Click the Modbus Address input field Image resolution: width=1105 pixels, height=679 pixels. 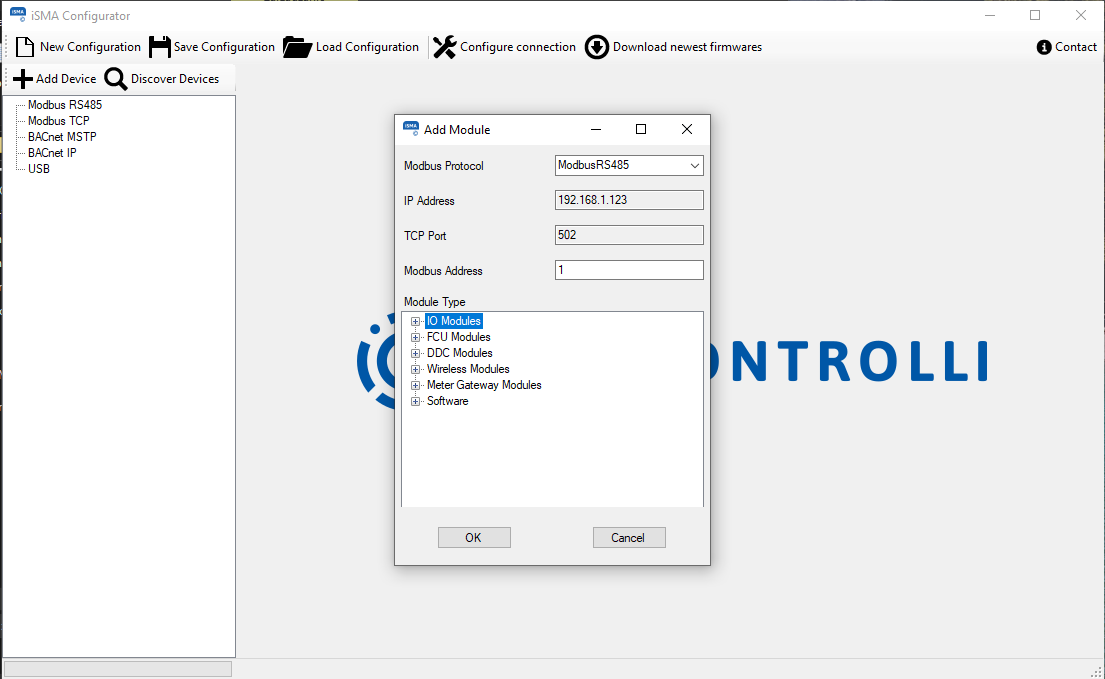pyautogui.click(x=629, y=269)
